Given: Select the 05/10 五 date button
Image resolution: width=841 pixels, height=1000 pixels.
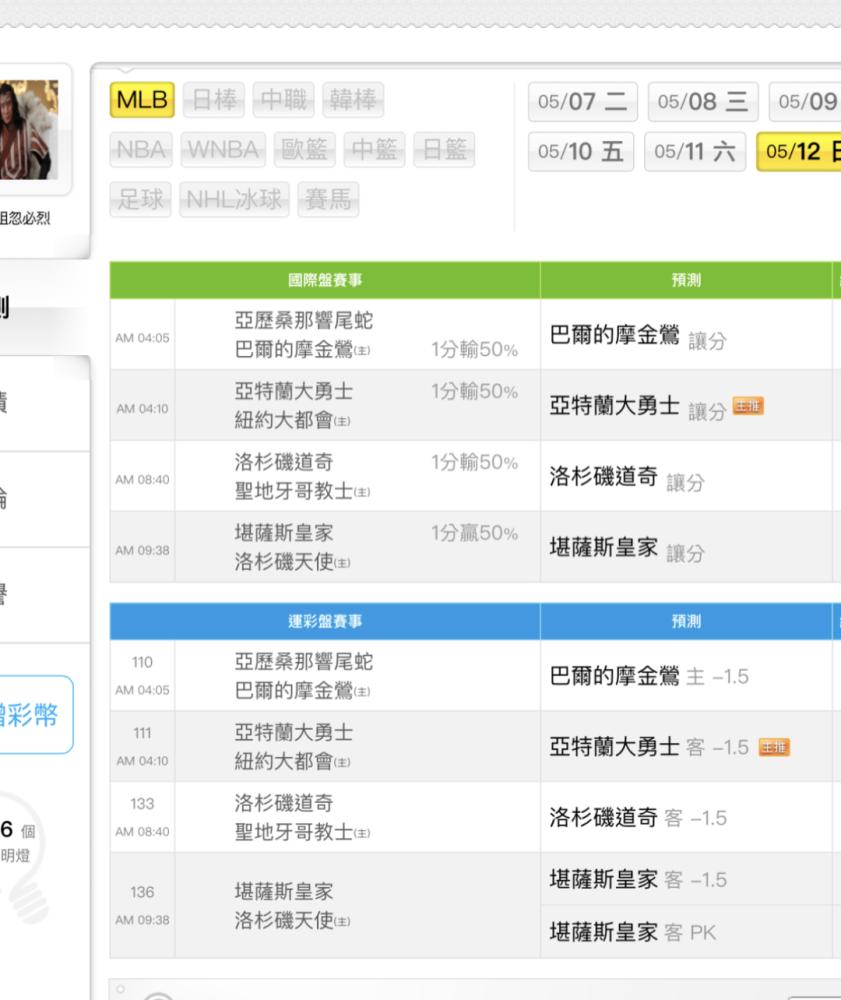Looking at the screenshot, I should tap(581, 152).
